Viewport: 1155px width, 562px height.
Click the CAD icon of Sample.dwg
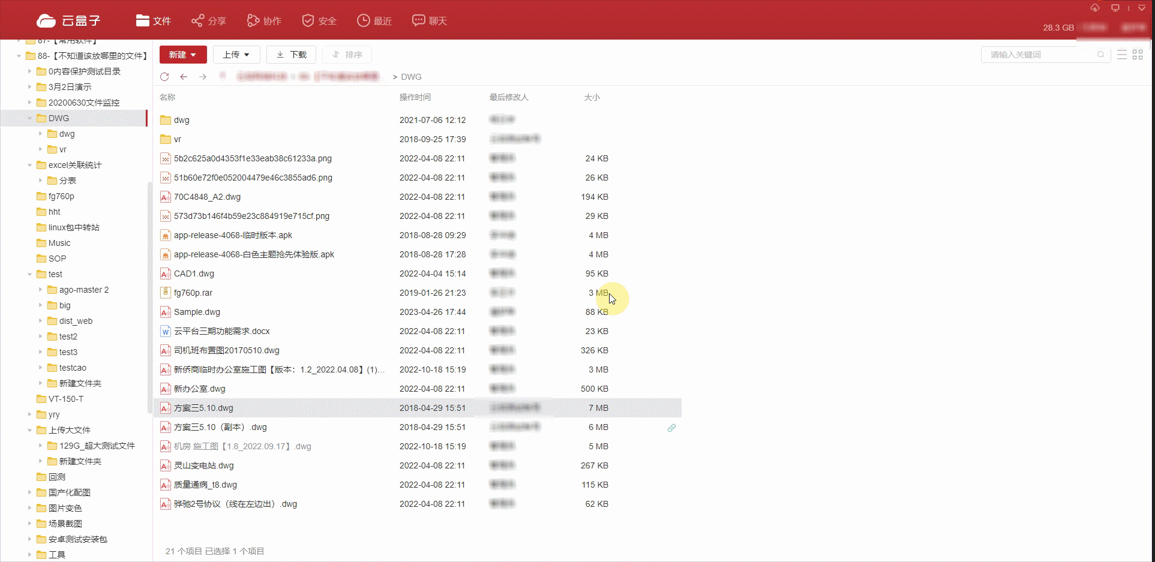coord(165,312)
